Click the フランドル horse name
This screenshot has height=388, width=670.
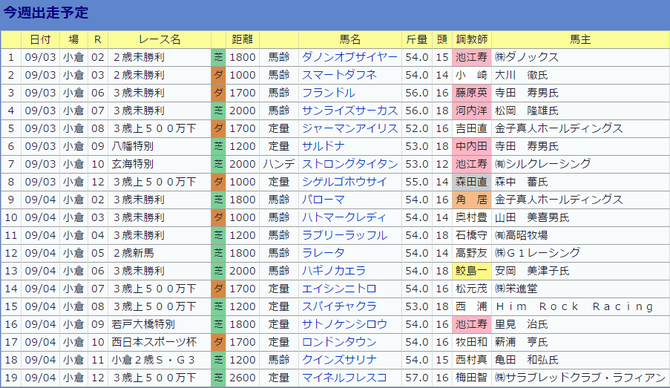pyautogui.click(x=328, y=93)
